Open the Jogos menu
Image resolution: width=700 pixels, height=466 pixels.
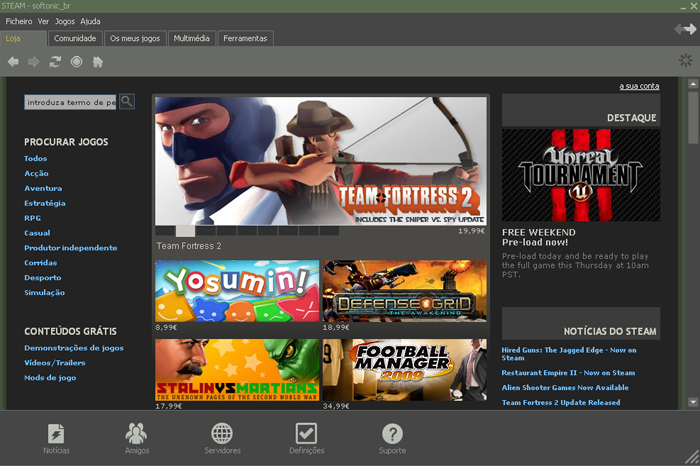coord(65,21)
